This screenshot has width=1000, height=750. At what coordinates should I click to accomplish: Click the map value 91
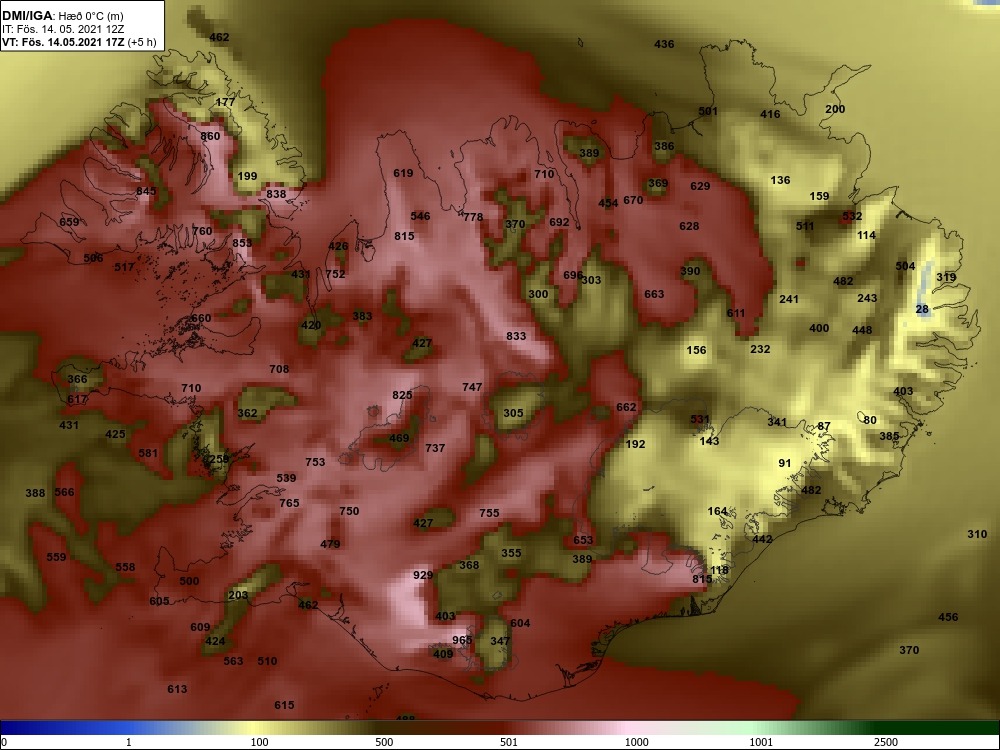click(785, 464)
